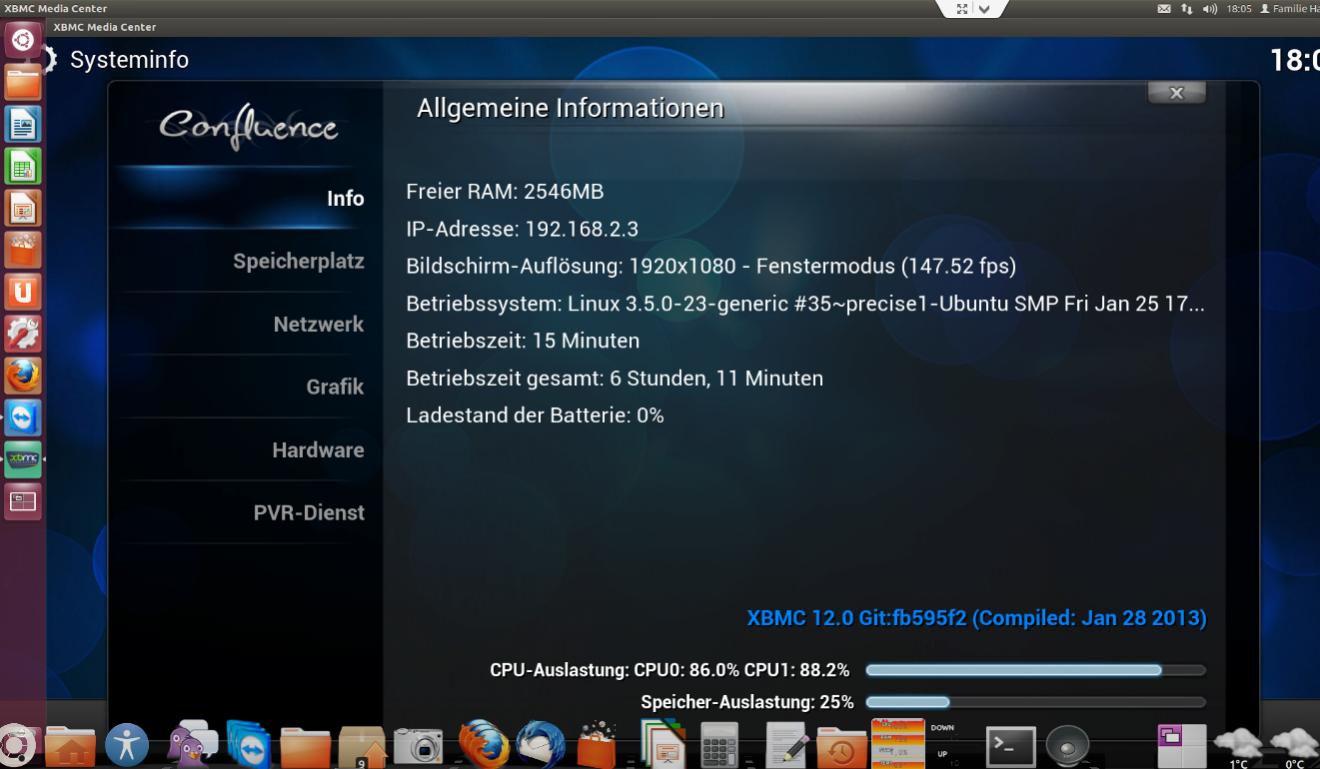Open the text editor notepad-with-pencil icon
The height and width of the screenshot is (769, 1320).
786,745
